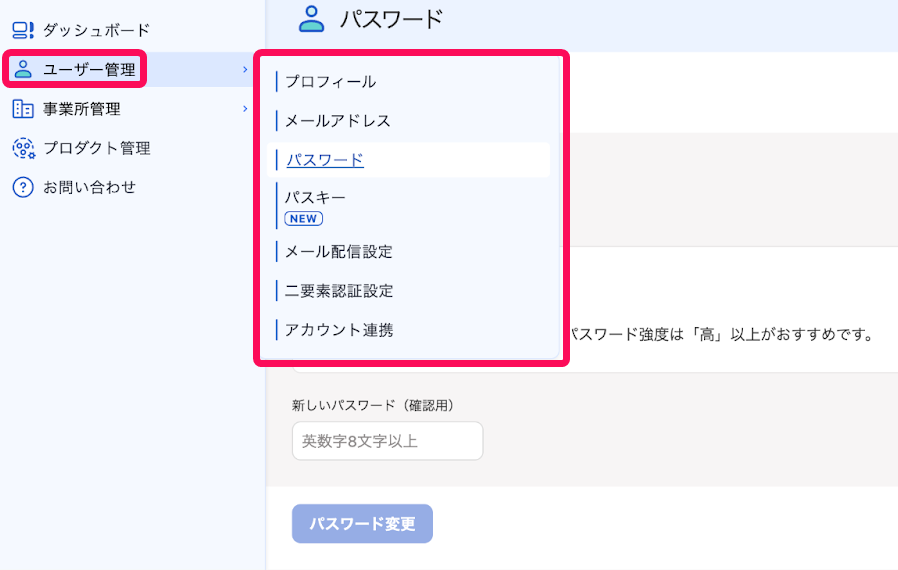Select メールアドレス submenu item
The height and width of the screenshot is (570, 898).
pos(338,121)
